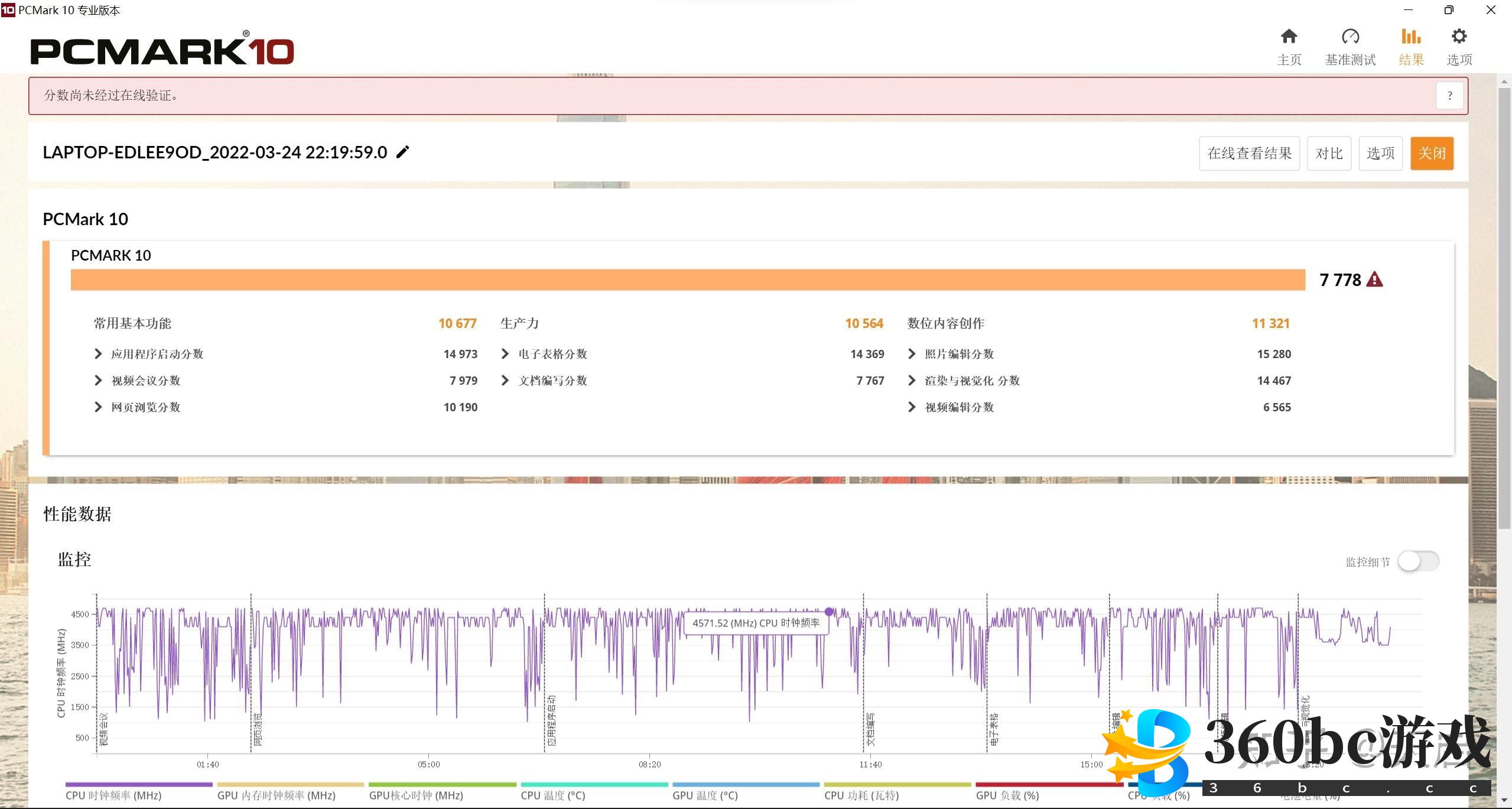Image resolution: width=1512 pixels, height=809 pixels.
Task: Open the Options (选项) gear icon
Action: tap(1459, 37)
